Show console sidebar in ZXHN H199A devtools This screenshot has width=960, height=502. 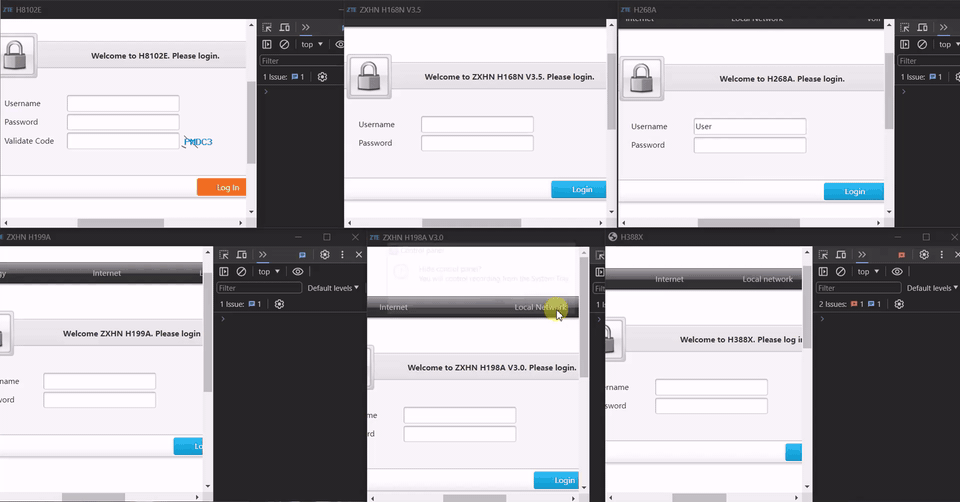pos(224,271)
